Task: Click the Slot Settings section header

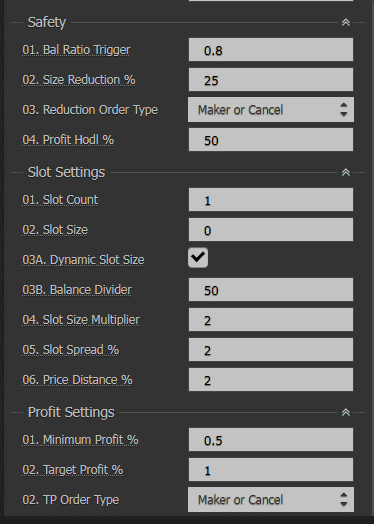Action: [66, 172]
